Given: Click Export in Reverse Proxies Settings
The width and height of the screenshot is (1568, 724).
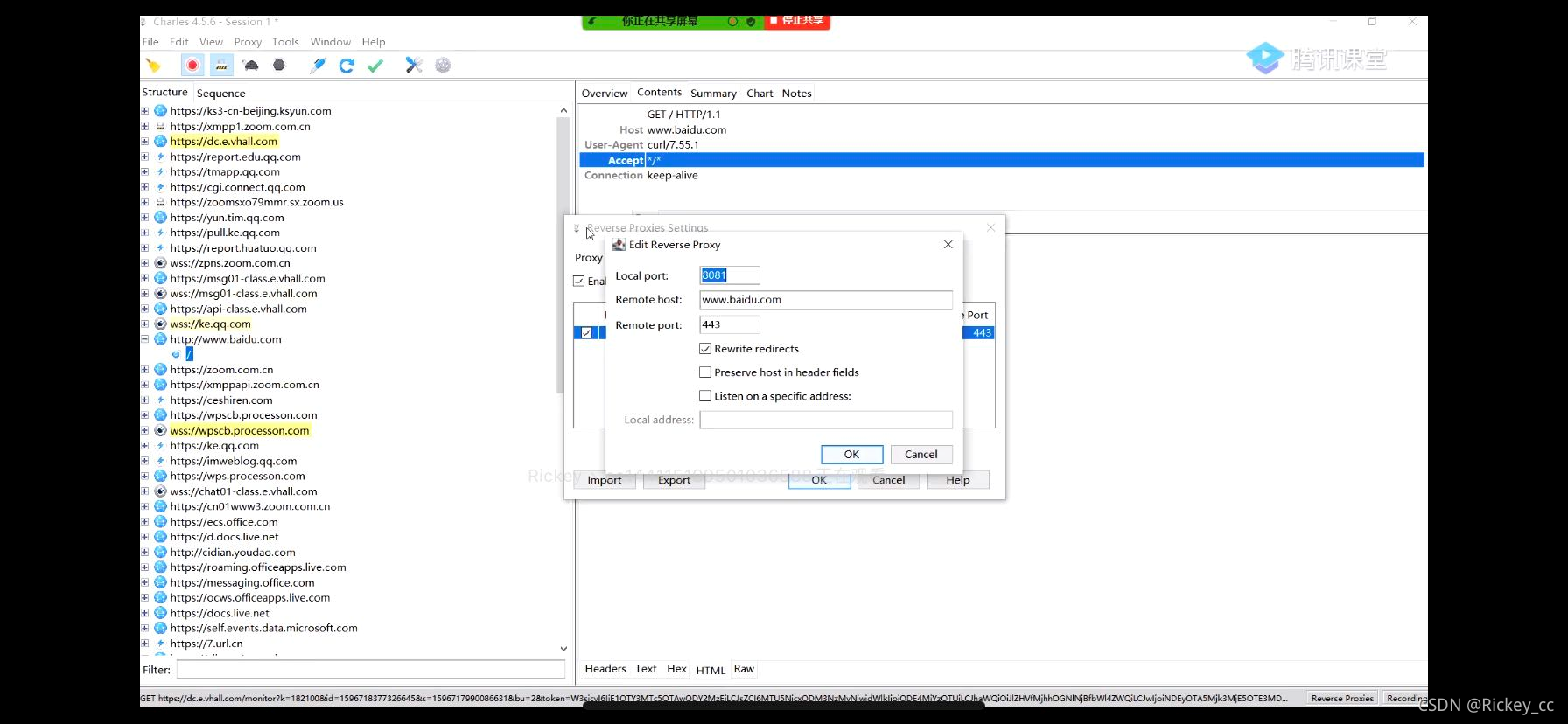Looking at the screenshot, I should point(674,480).
